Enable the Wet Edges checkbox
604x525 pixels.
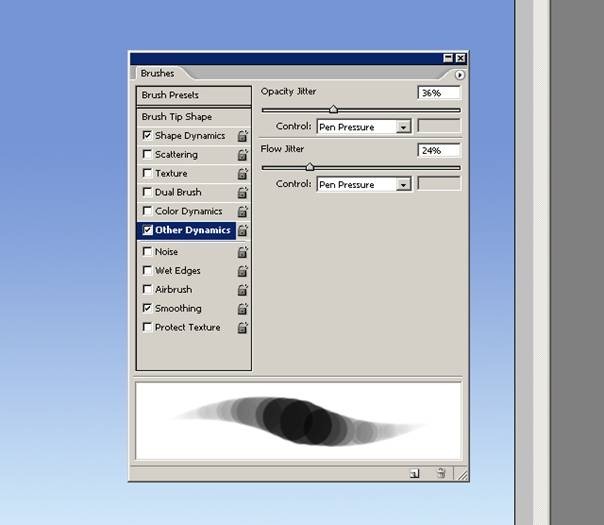coord(148,271)
